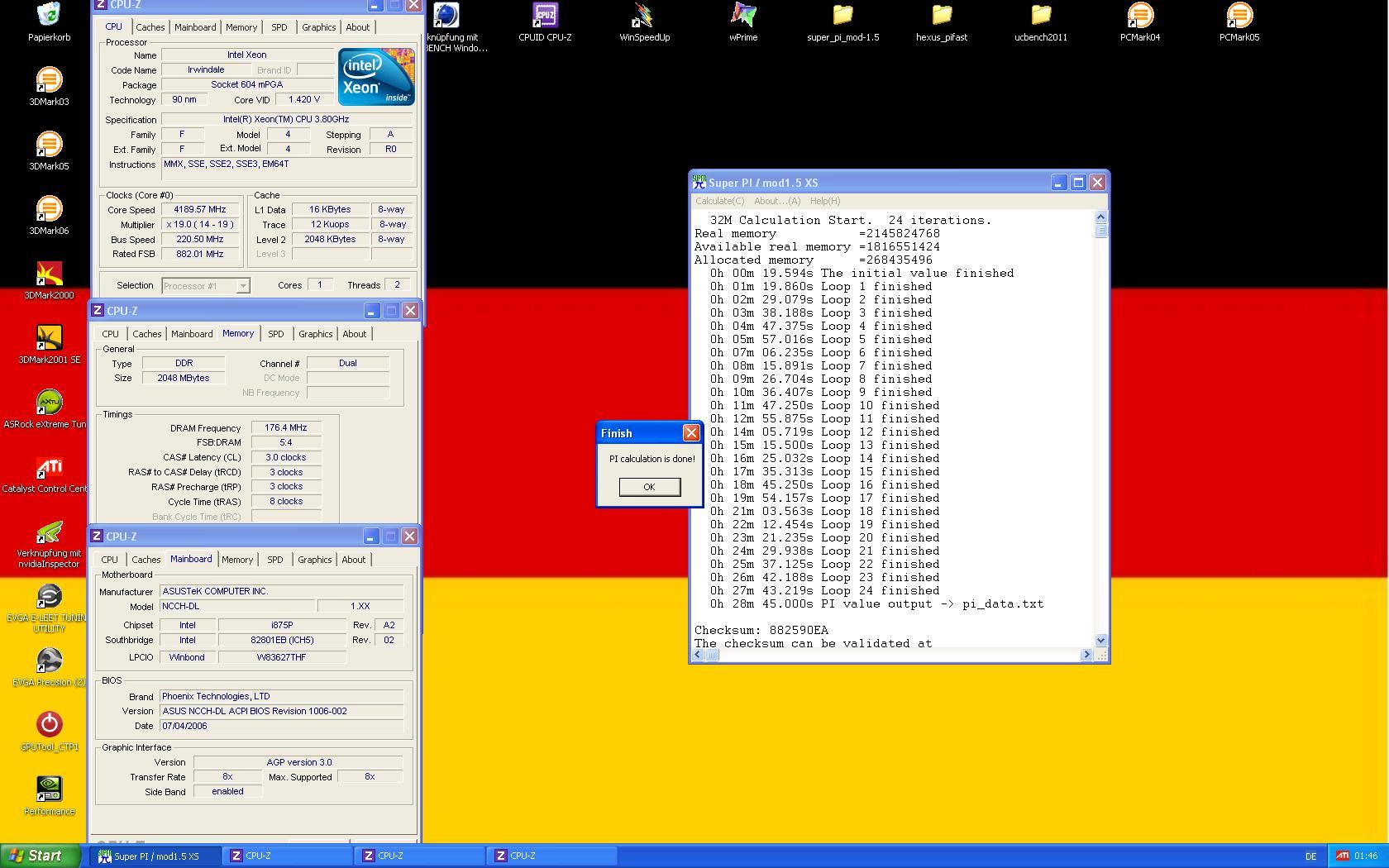The height and width of the screenshot is (868, 1389).
Task: Click Super PI horizontal scrollbar right arrow
Action: coord(1086,655)
